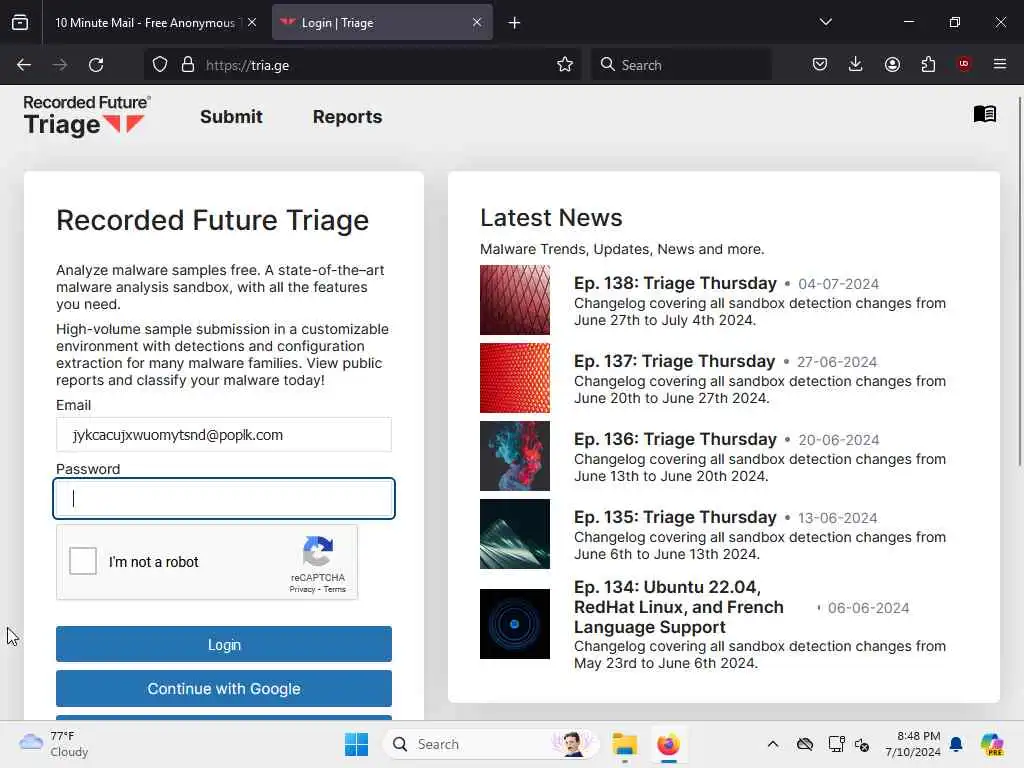
Task: Close the 10 Minute Mail tab
Action: pyautogui.click(x=252, y=22)
